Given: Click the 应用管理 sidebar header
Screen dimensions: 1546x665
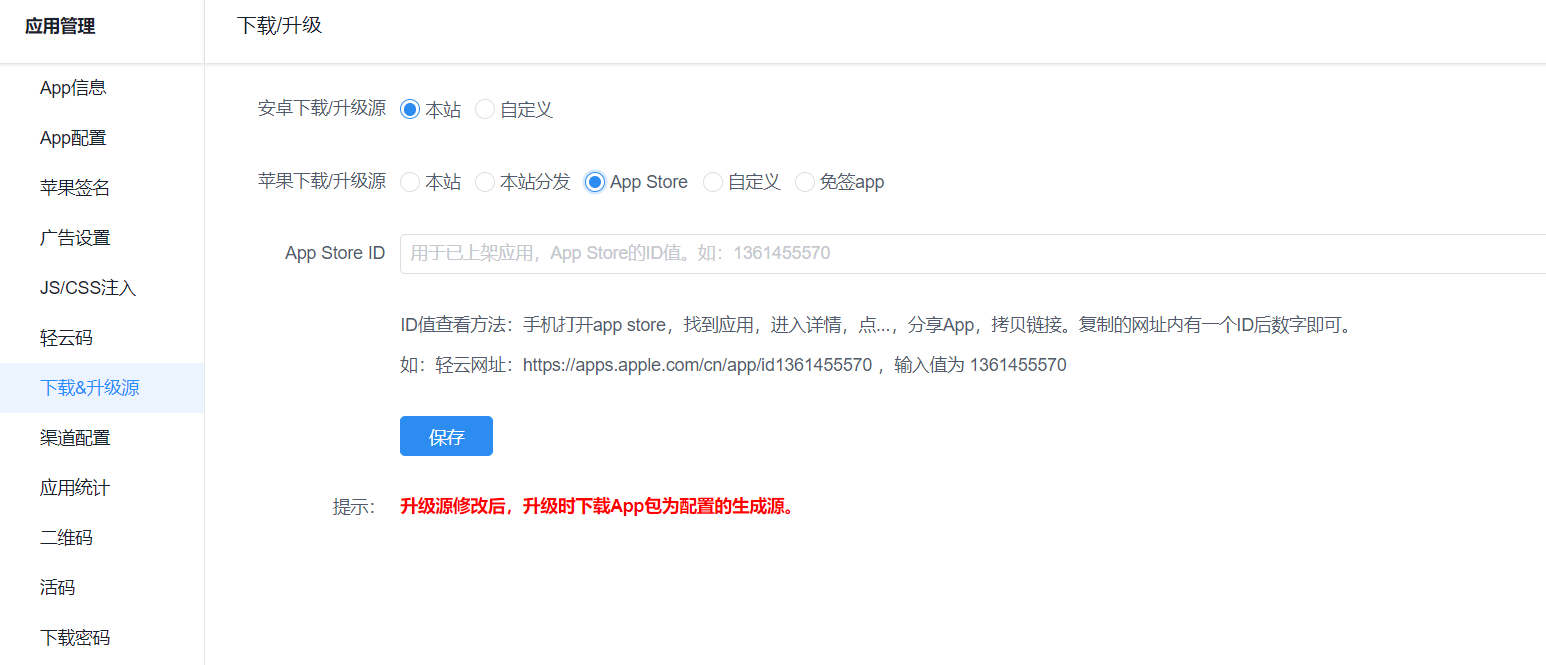Looking at the screenshot, I should 60,27.
